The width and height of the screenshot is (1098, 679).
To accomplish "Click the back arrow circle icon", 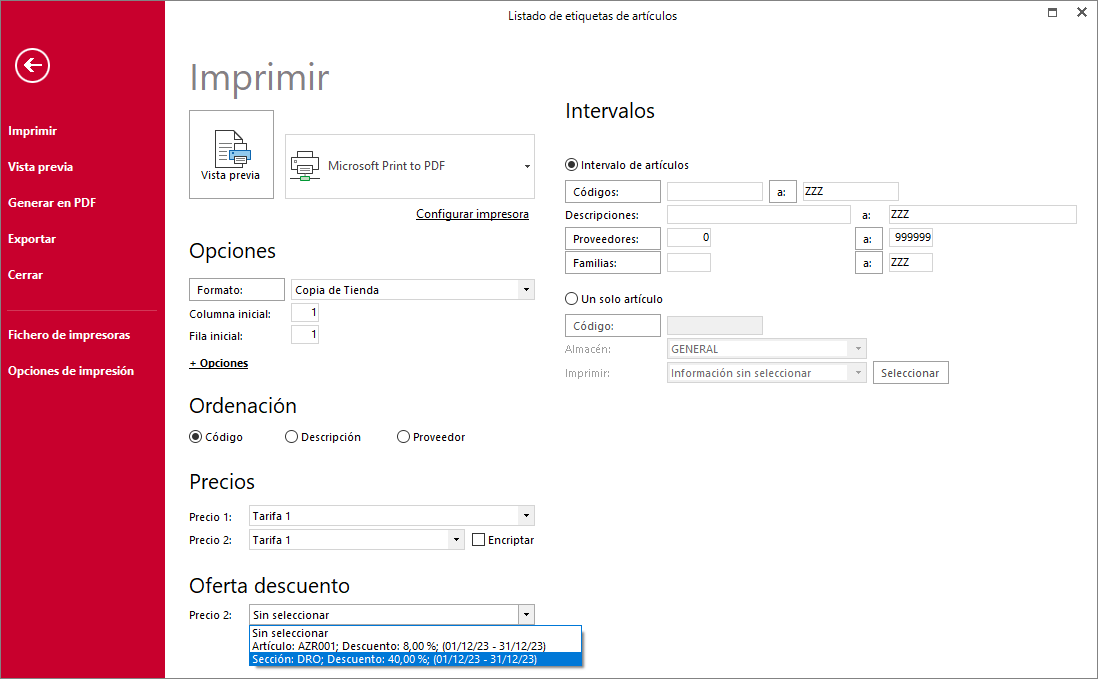I will click(32, 66).
